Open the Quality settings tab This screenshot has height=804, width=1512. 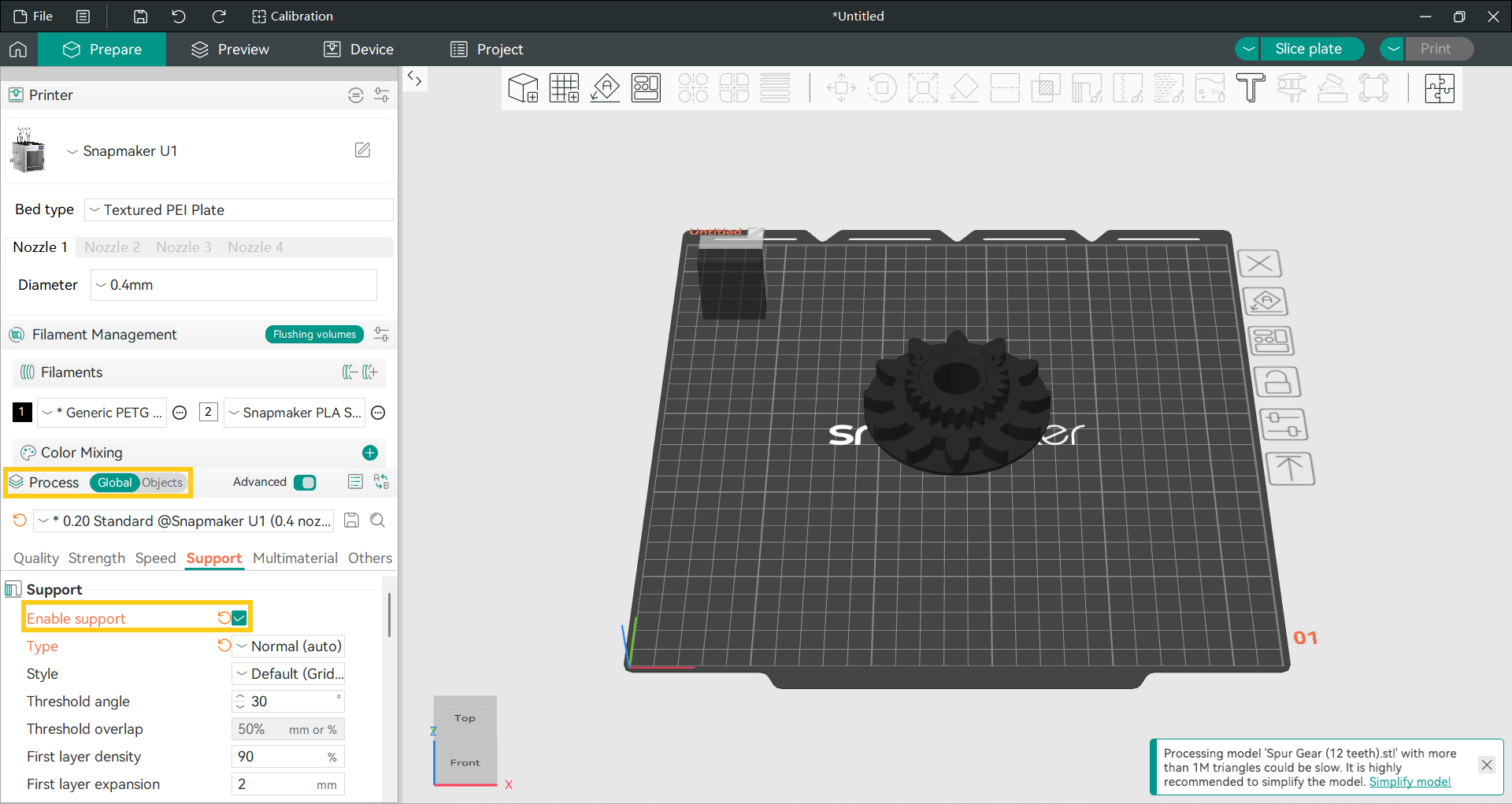[36, 558]
